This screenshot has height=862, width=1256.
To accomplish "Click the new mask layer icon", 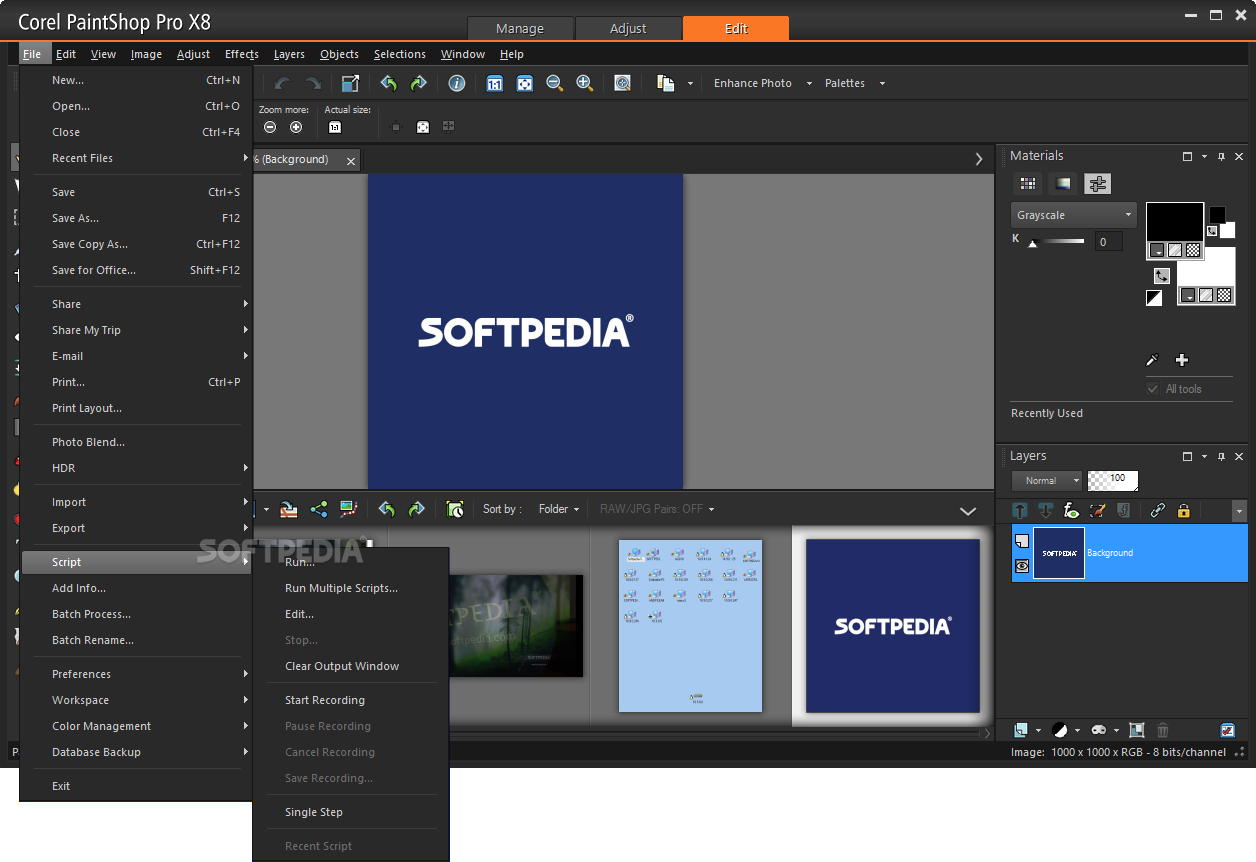I will [1098, 730].
